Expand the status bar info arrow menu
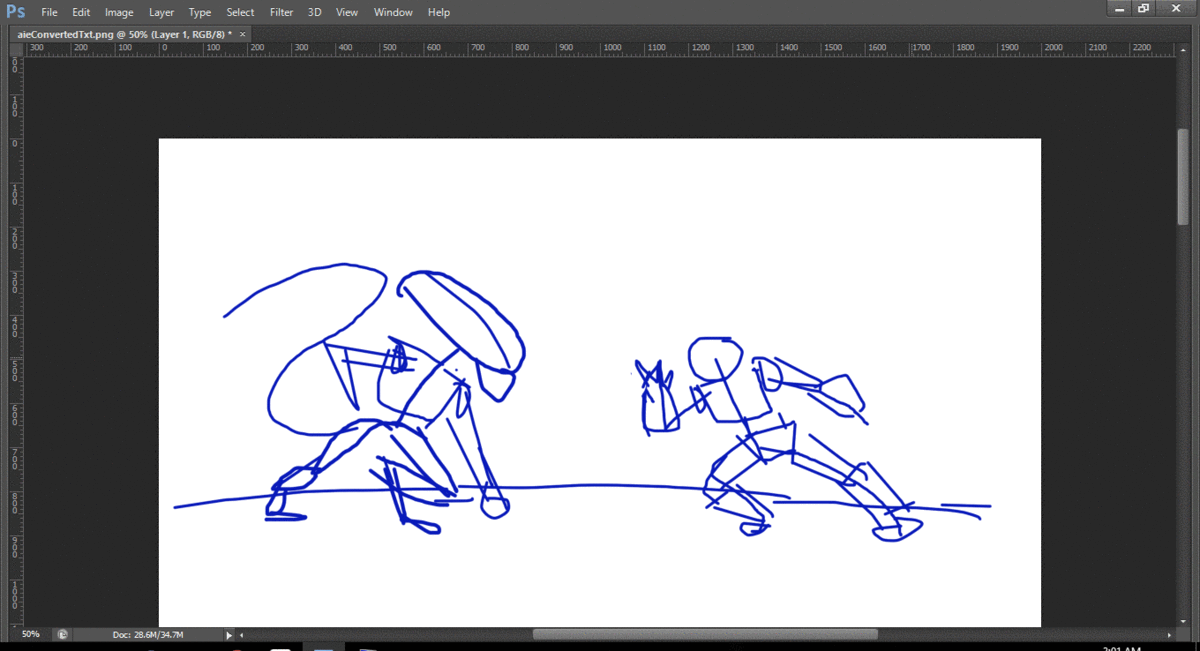Screen dimensions: 1200x651 pos(229,634)
